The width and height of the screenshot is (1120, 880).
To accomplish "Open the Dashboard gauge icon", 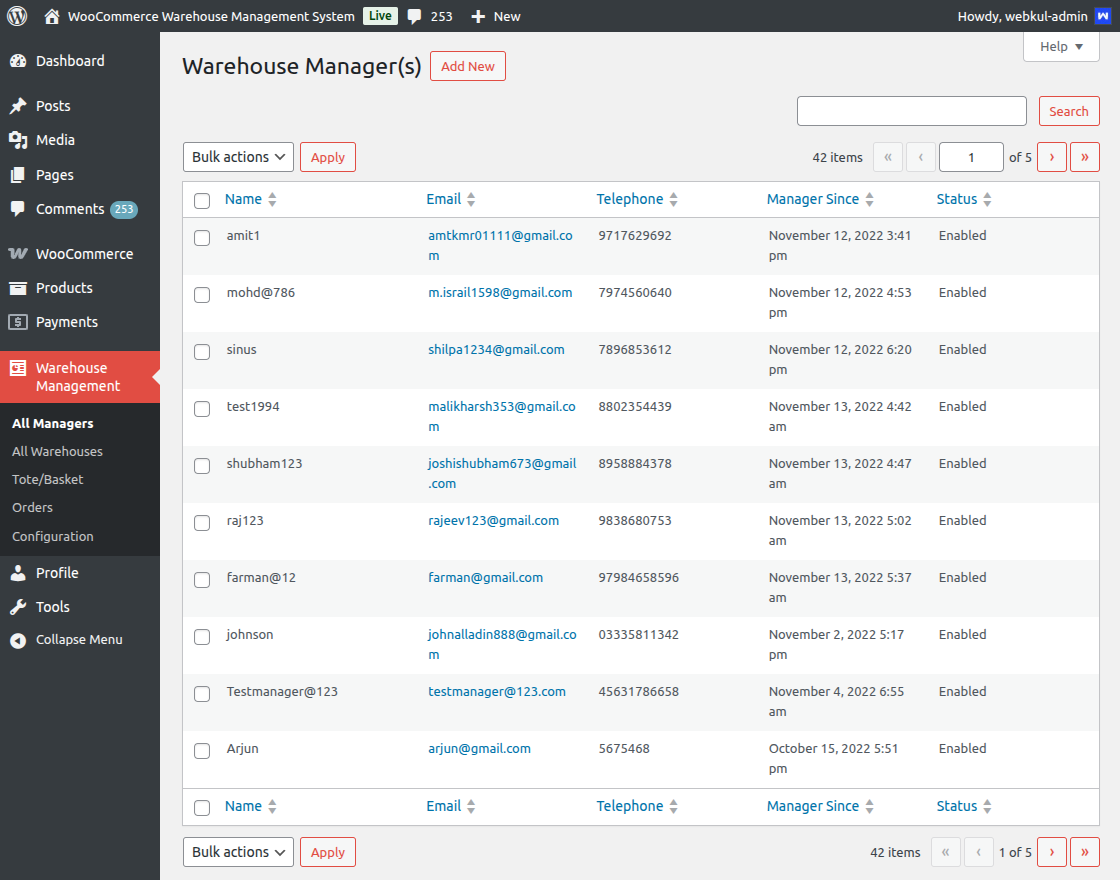I will coord(18,61).
